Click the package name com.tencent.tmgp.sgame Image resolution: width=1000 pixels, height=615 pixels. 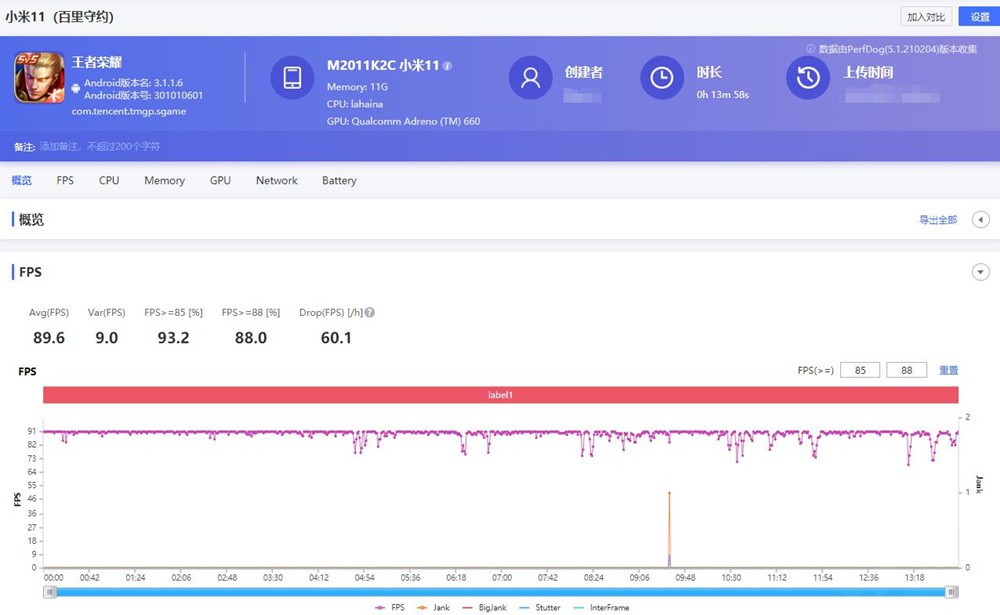(129, 111)
